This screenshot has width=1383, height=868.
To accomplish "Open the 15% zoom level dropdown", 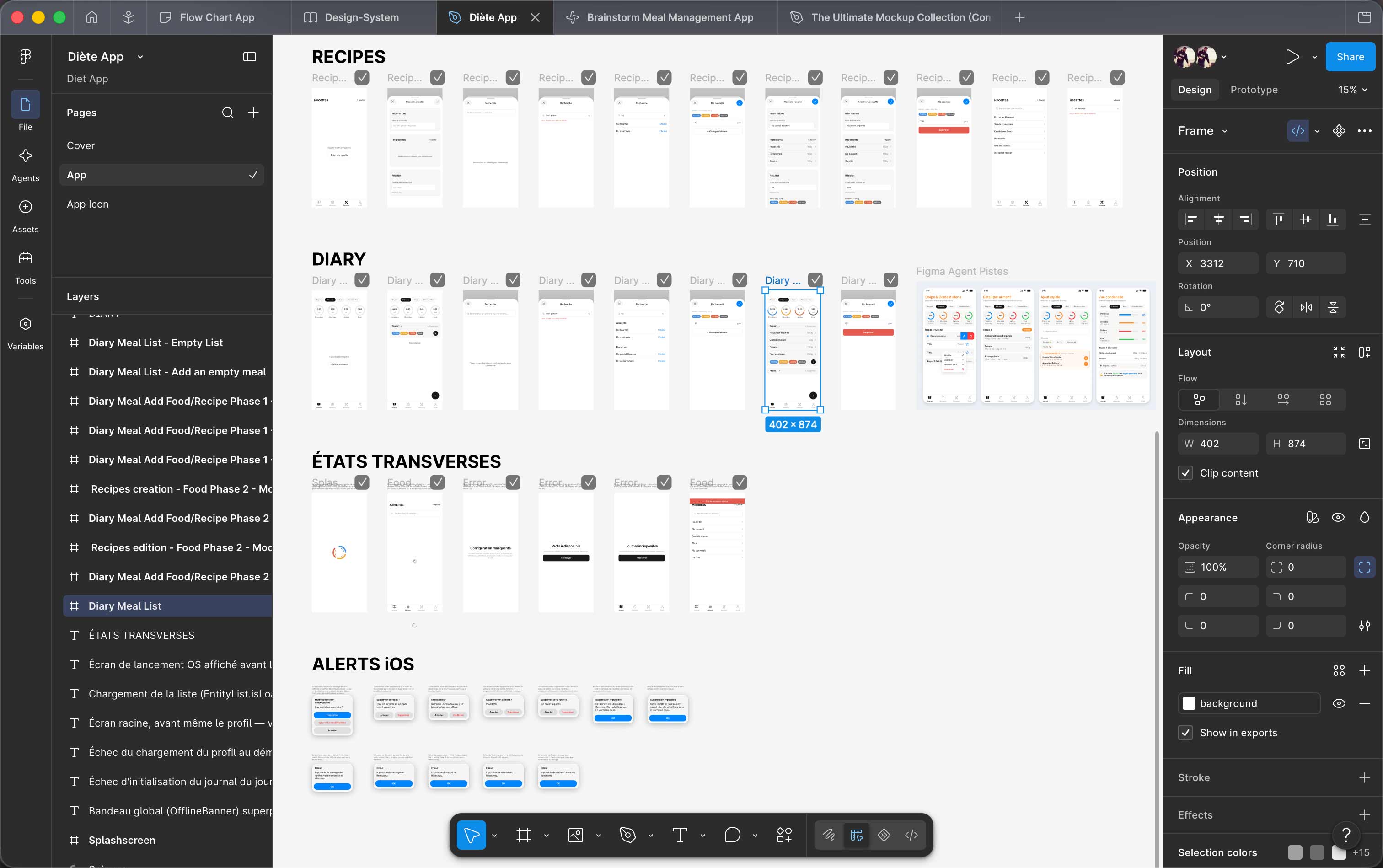I will (x=1353, y=90).
